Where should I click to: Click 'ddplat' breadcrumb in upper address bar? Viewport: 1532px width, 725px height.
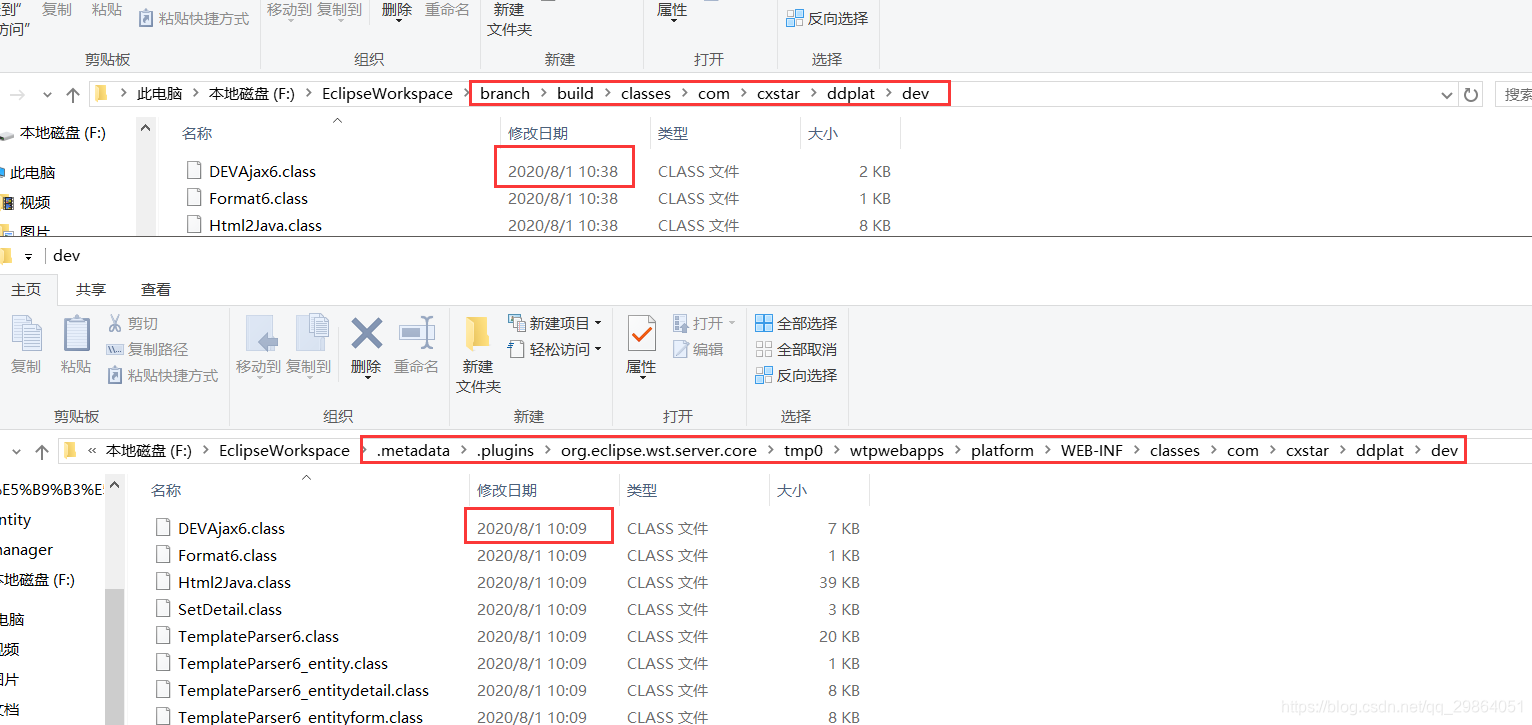[x=851, y=94]
